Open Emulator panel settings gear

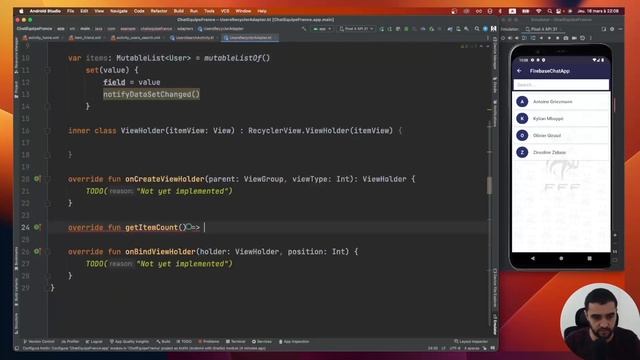[x=612, y=29]
